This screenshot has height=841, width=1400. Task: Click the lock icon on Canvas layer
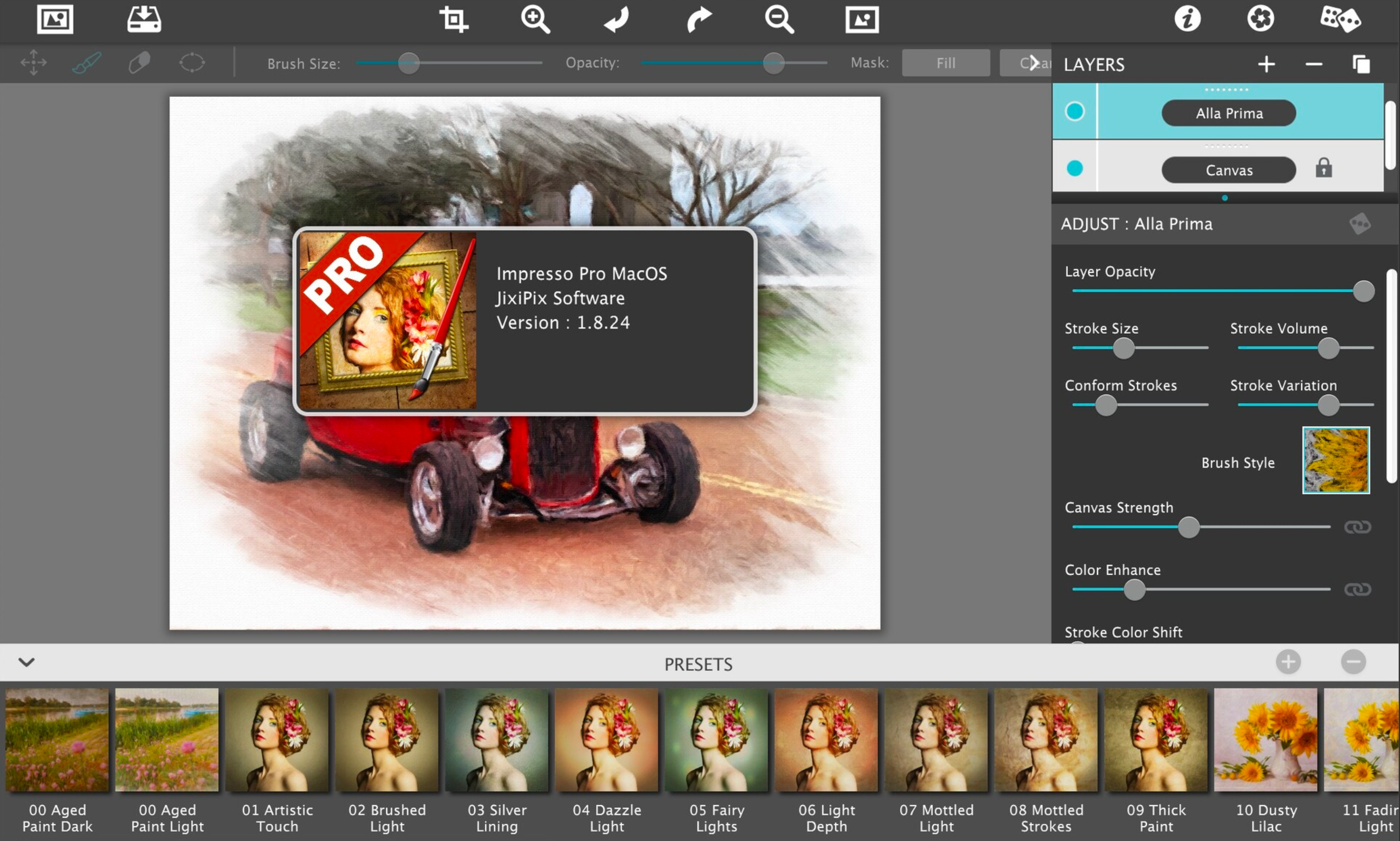(1323, 169)
